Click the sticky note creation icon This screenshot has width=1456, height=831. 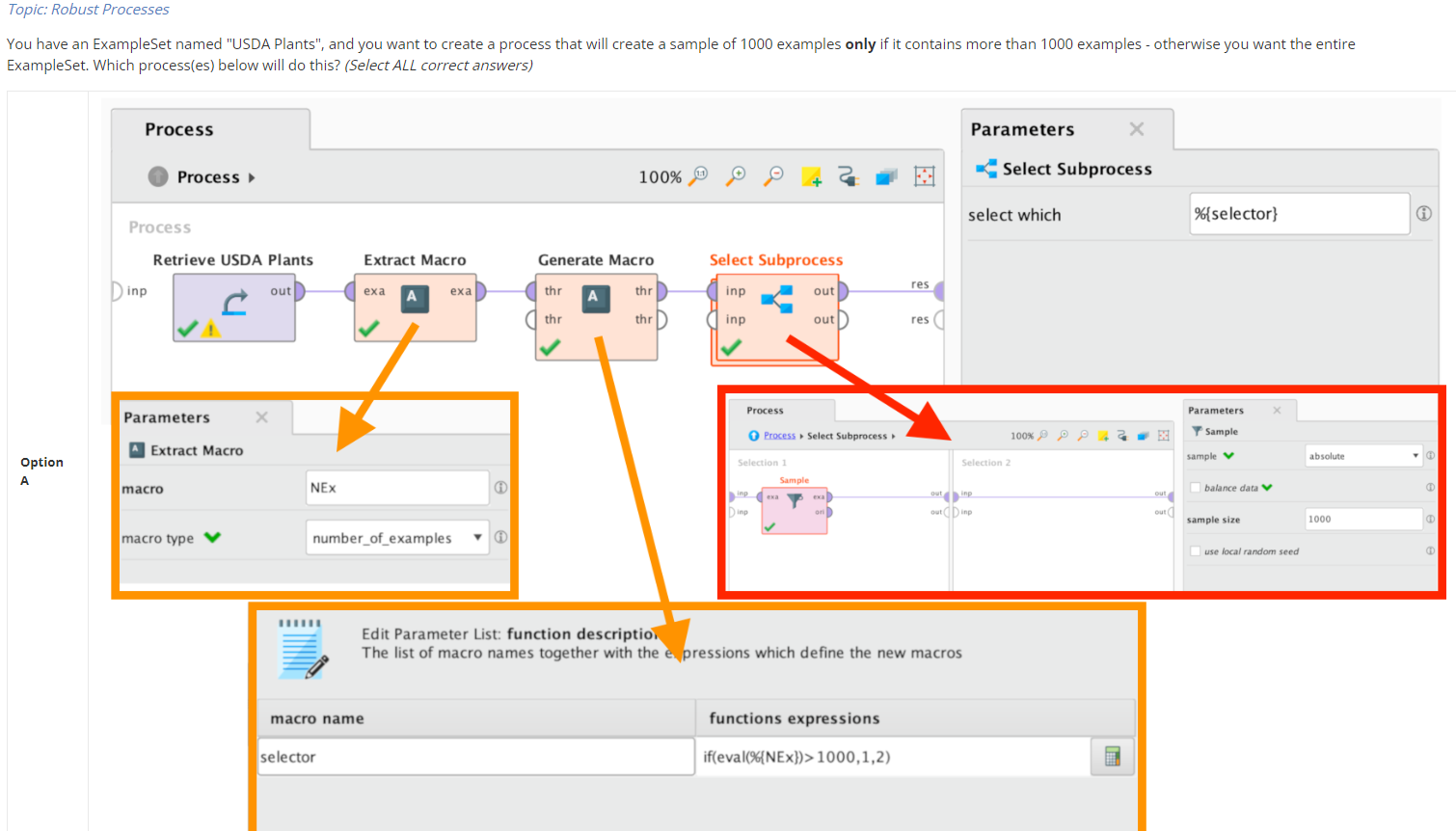point(812,177)
